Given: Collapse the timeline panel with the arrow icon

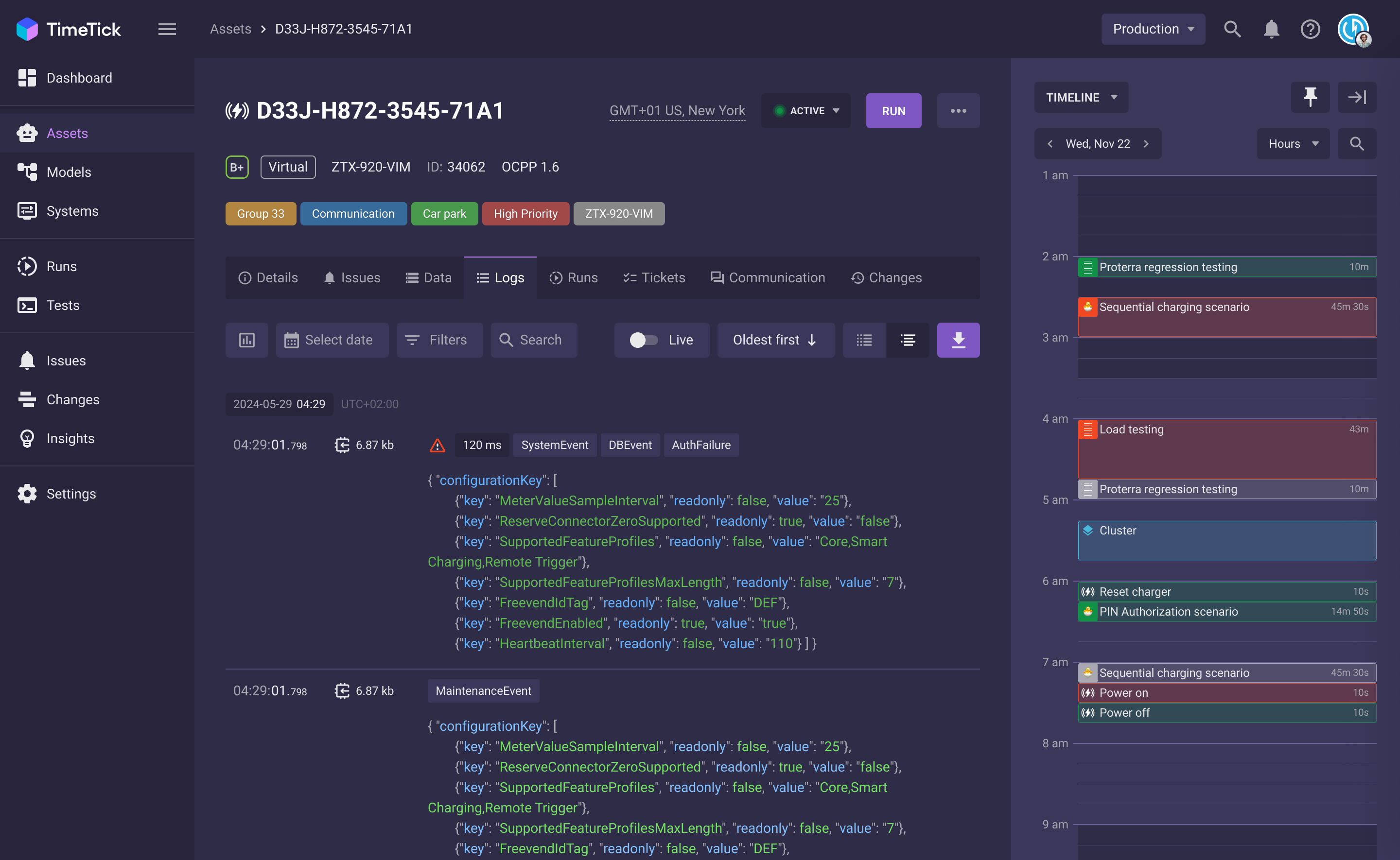Looking at the screenshot, I should point(1356,97).
